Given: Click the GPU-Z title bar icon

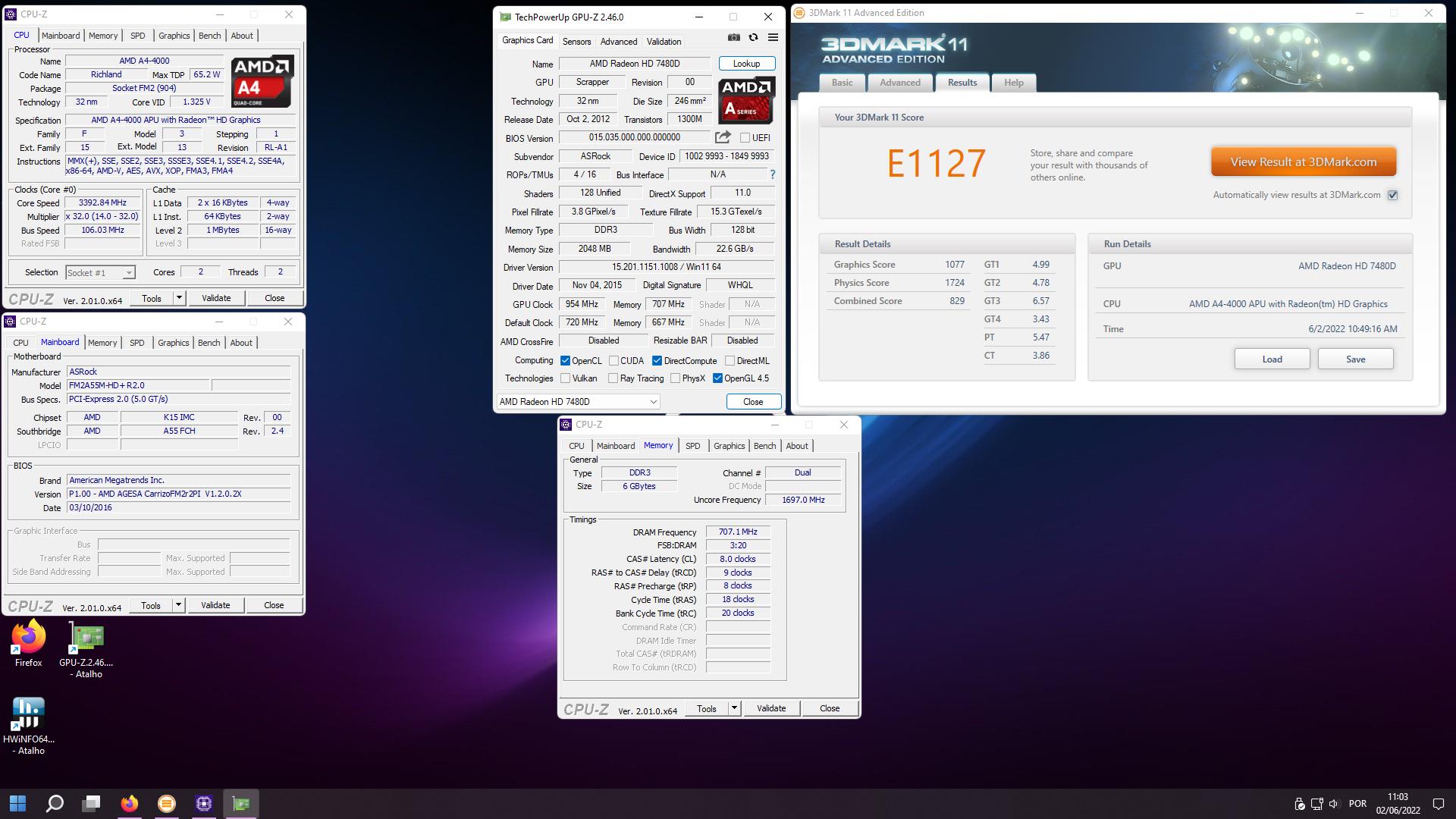Looking at the screenshot, I should tap(505, 17).
